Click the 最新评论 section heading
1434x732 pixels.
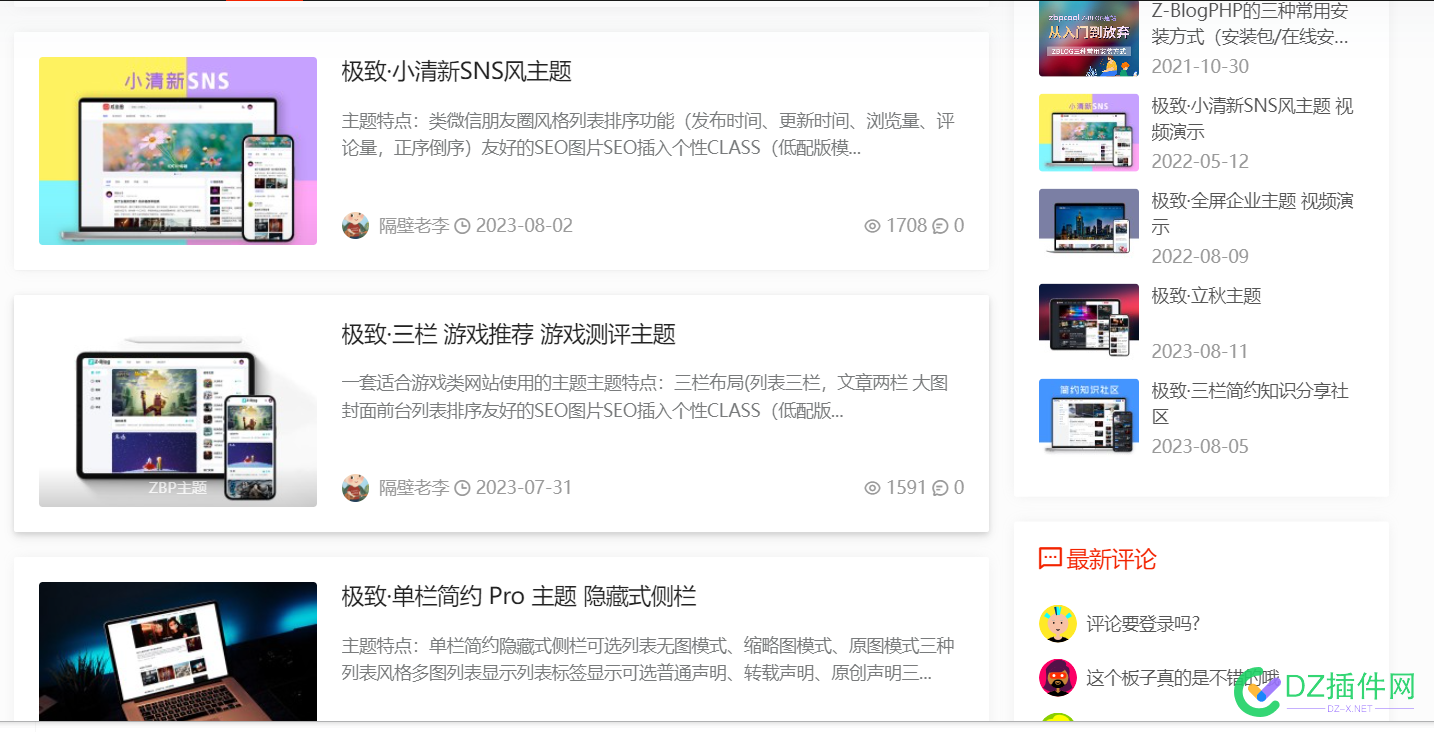(1111, 559)
